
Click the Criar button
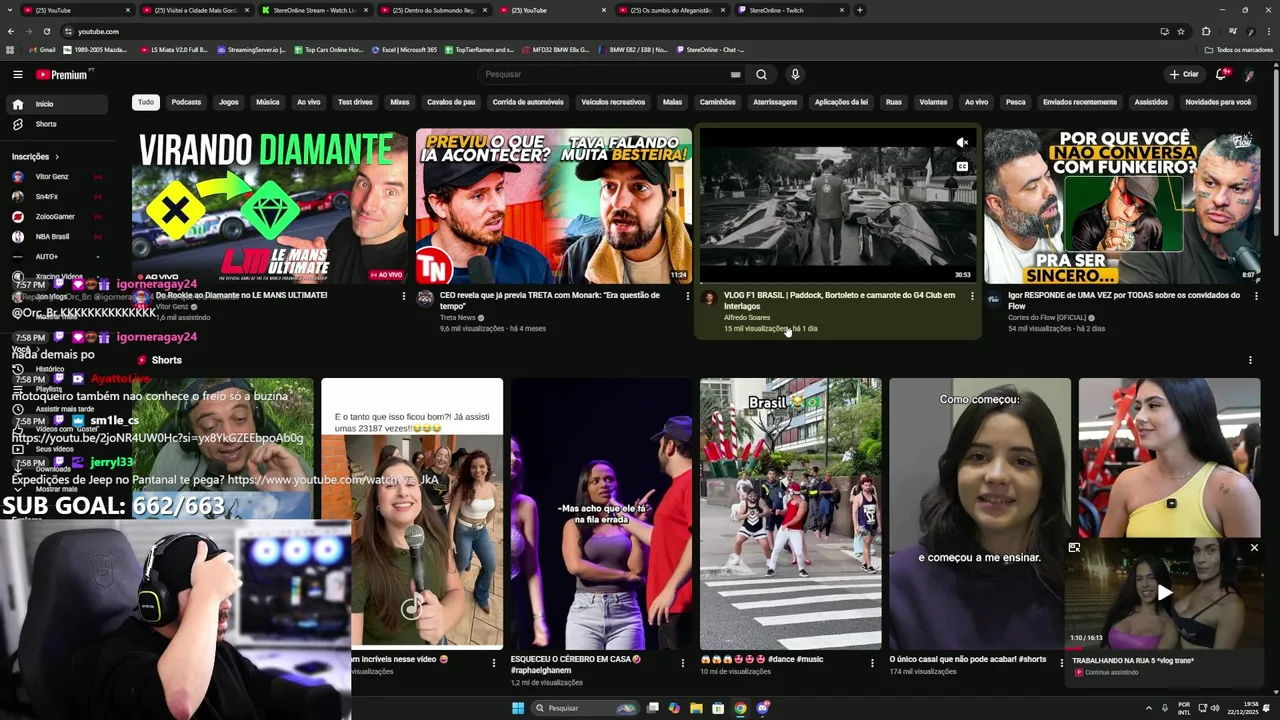(1184, 74)
